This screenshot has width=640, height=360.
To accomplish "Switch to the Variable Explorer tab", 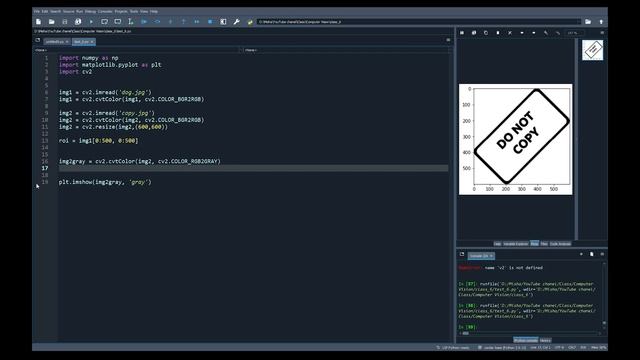I will click(x=516, y=244).
